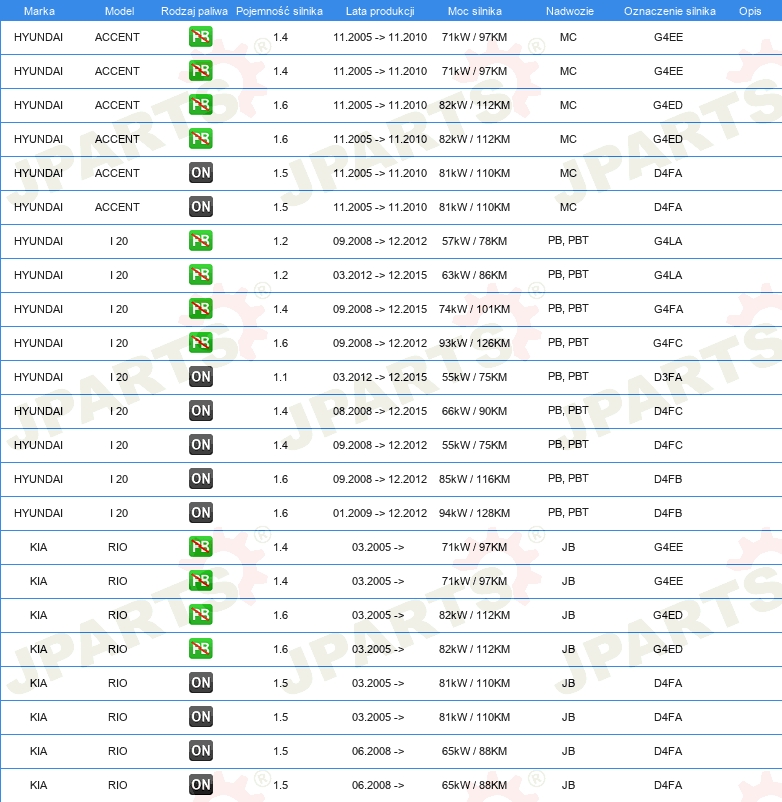
Task: Select capacity 1.4 in the 74kW / 101KM row
Action: point(280,309)
